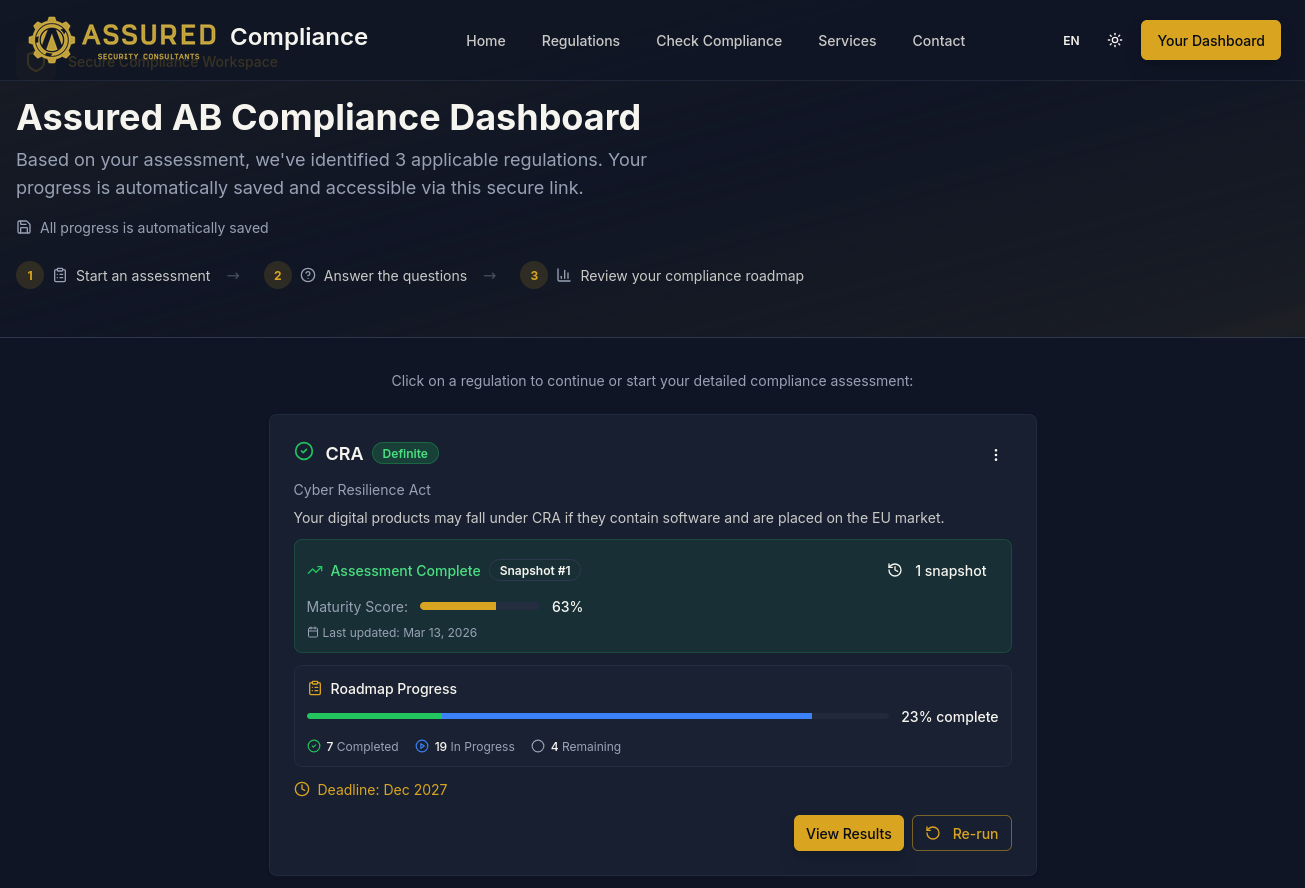Open the Contact menu item
1305x888 pixels.
click(x=939, y=41)
